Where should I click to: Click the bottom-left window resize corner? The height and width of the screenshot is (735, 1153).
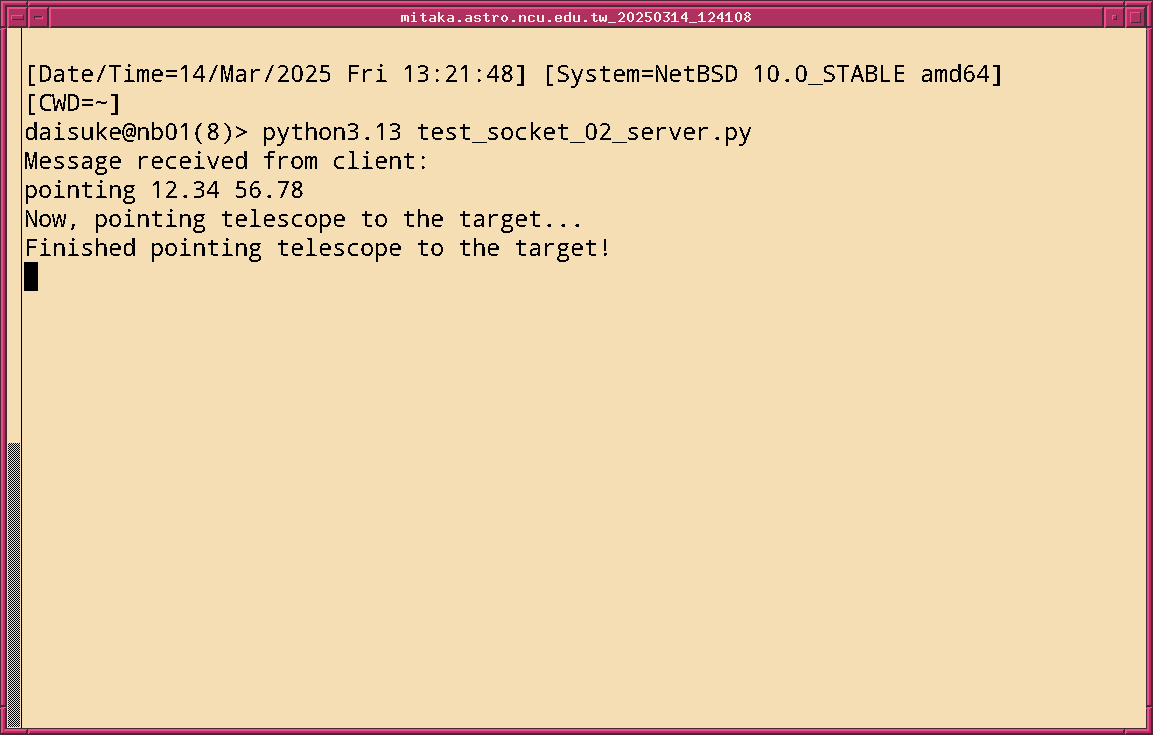point(4,730)
